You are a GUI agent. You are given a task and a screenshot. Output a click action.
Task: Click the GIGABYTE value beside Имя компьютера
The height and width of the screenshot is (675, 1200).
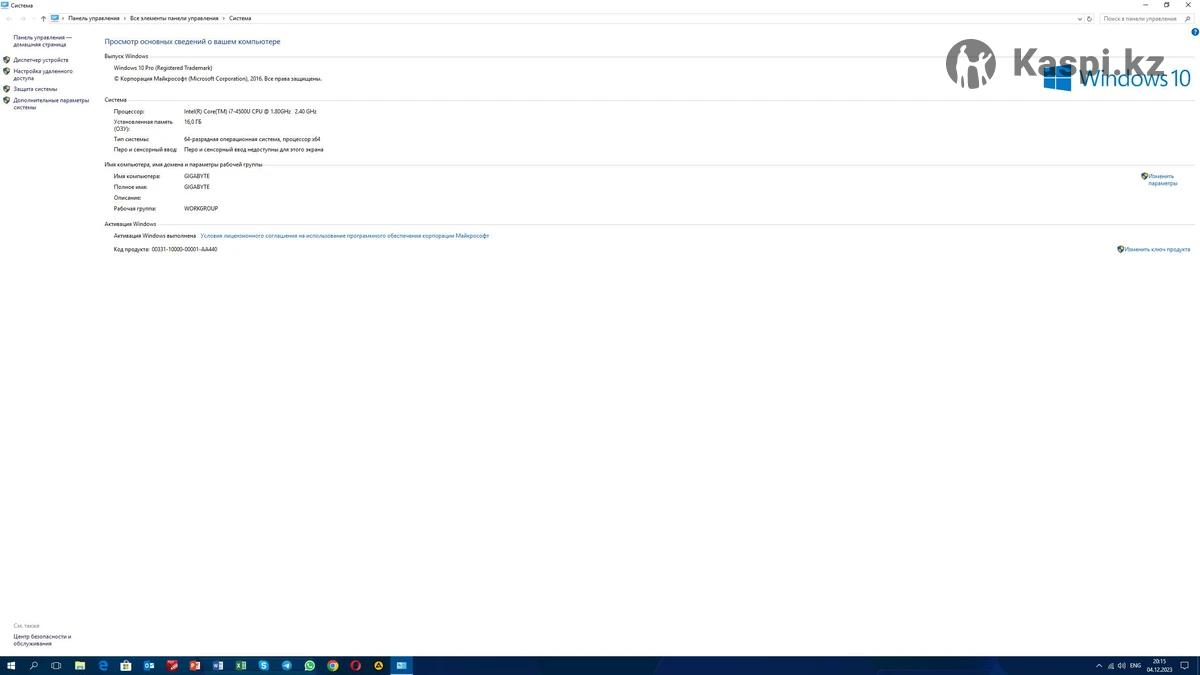(197, 176)
